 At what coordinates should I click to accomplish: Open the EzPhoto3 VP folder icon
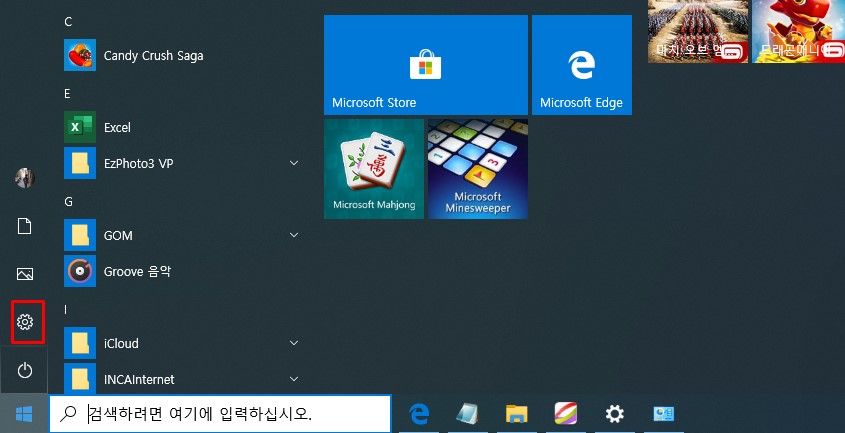80,163
